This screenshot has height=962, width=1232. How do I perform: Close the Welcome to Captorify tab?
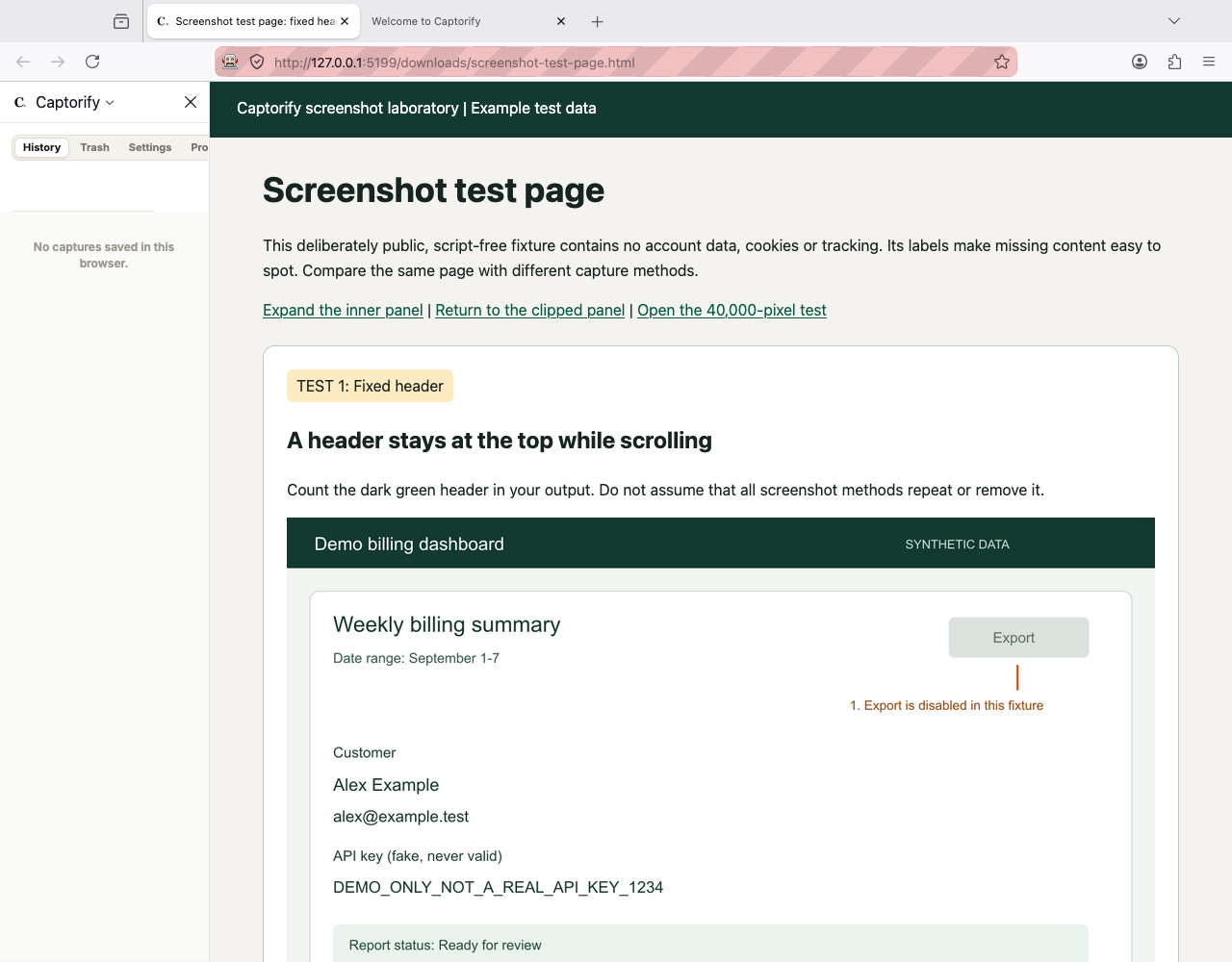coord(561,21)
